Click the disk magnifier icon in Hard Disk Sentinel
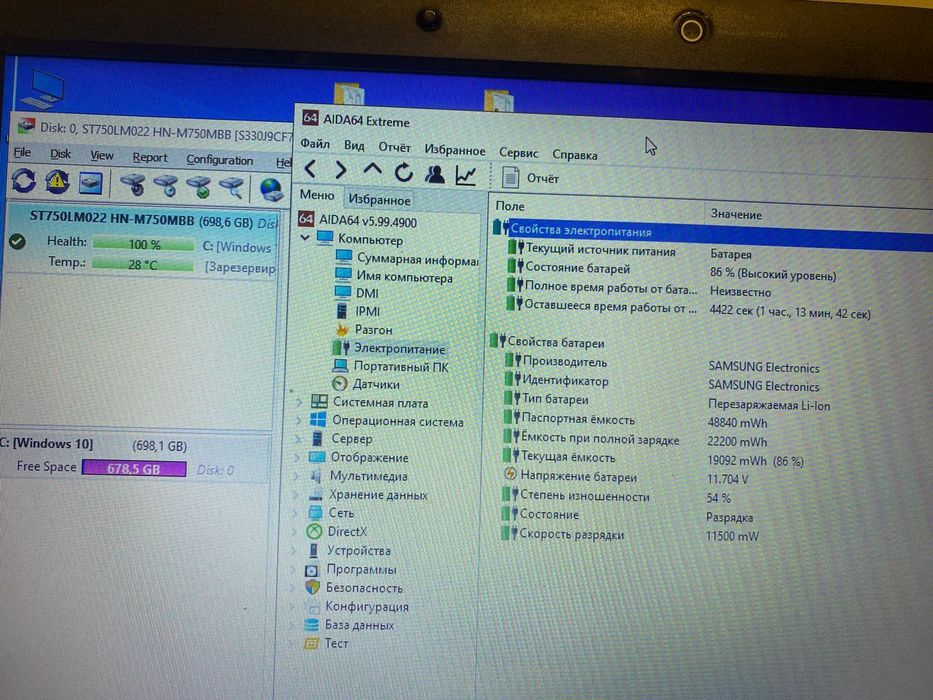This screenshot has height=700, width=933. [x=231, y=188]
